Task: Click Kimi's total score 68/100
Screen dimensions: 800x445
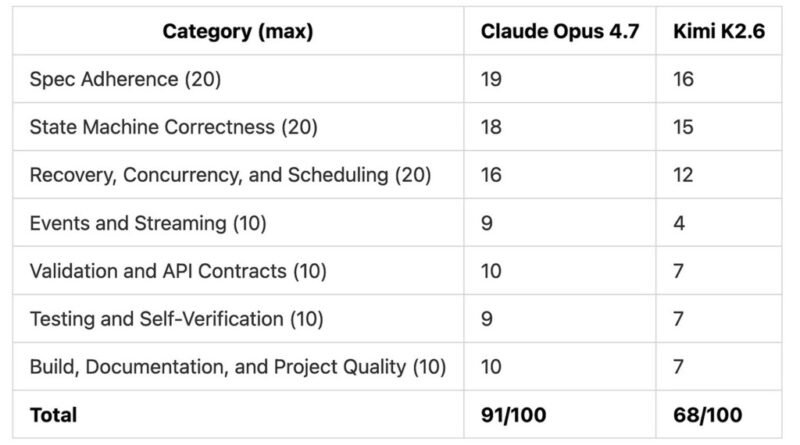Action: point(708,415)
